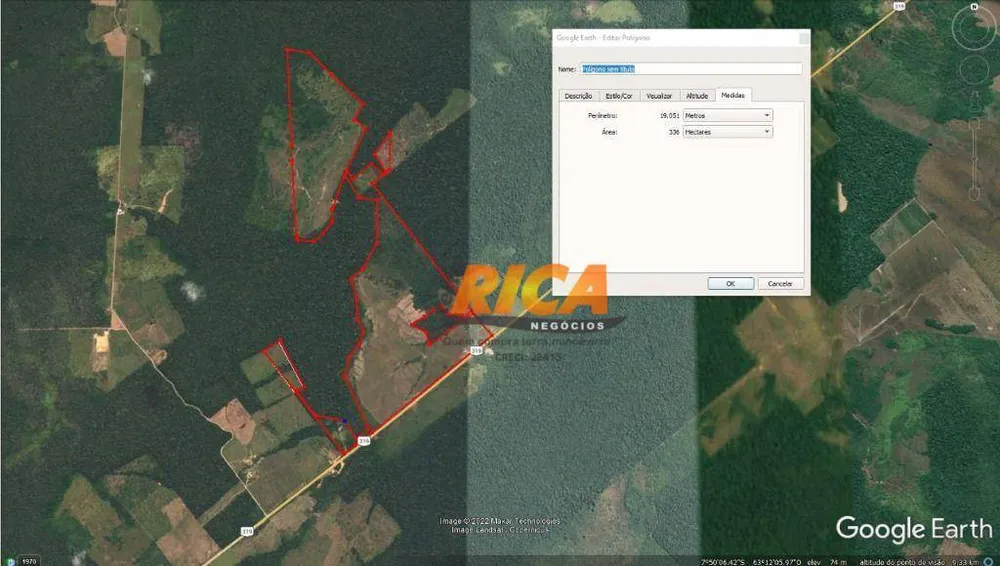
Task: Click the altitude do ponto de visão readout
Action: (x=918, y=562)
